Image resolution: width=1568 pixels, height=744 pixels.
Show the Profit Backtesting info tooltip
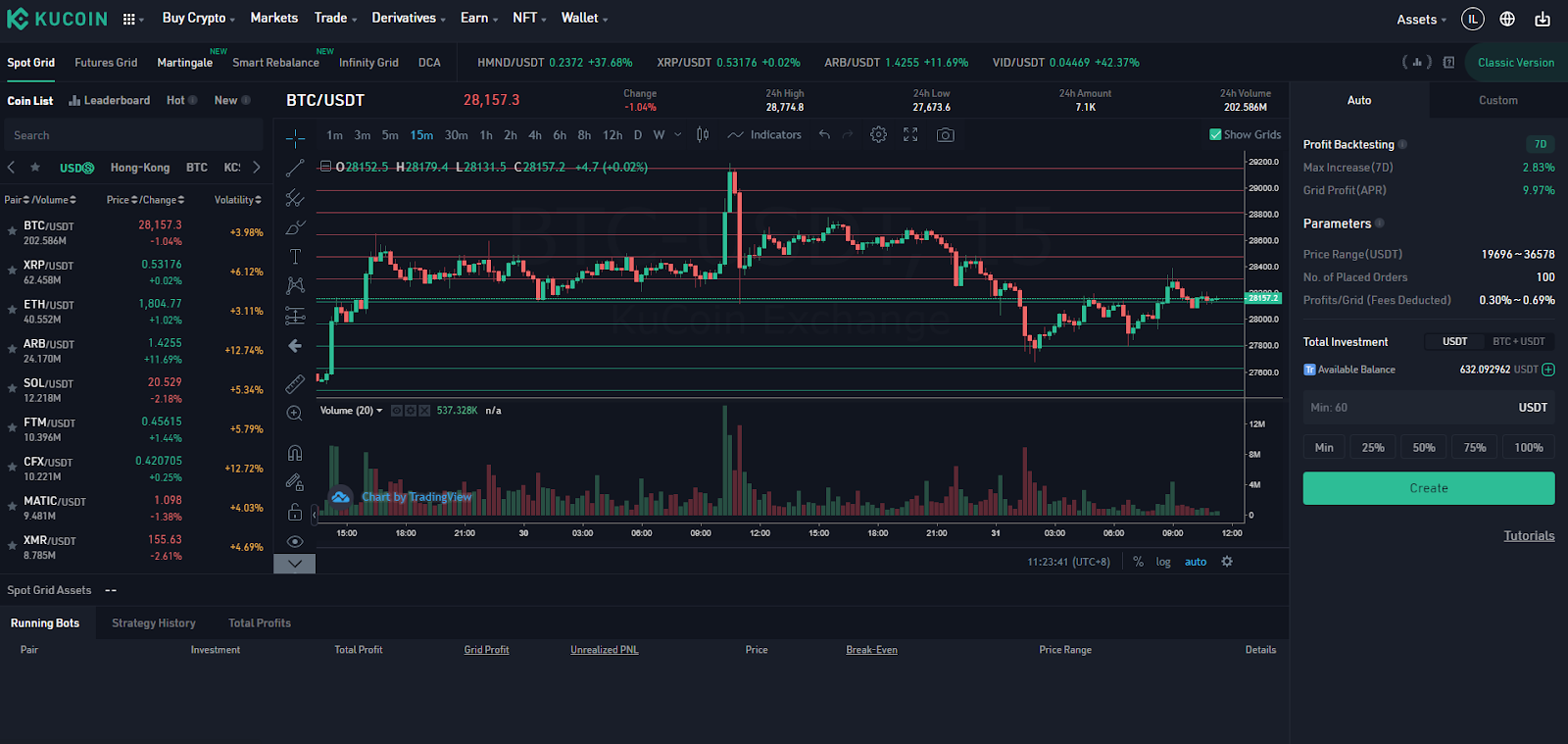click(x=1402, y=144)
